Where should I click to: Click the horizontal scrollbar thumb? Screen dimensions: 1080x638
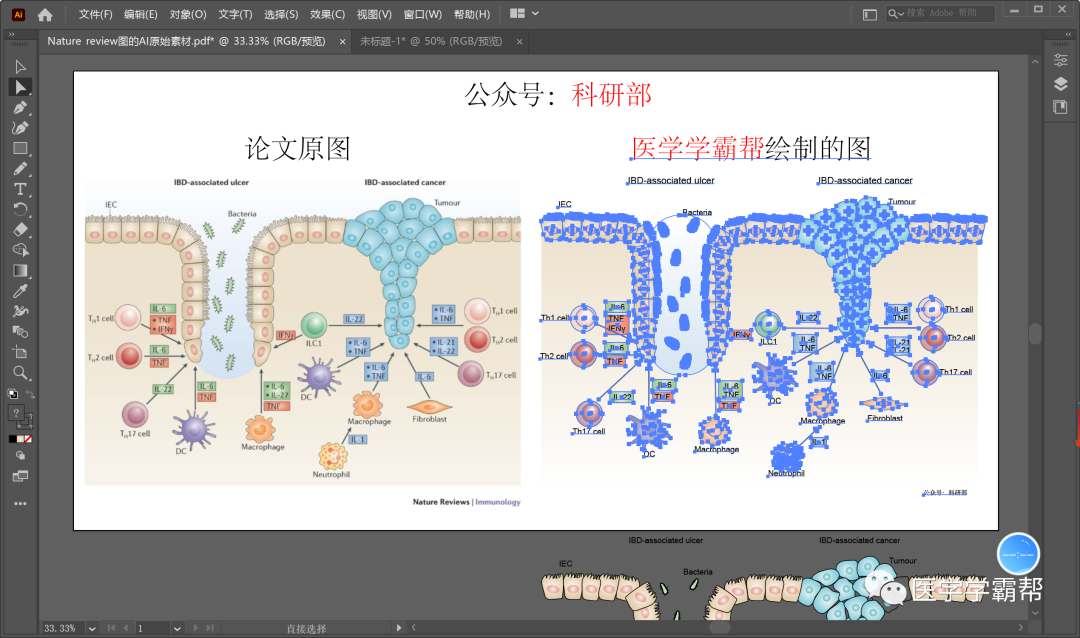coord(719,628)
